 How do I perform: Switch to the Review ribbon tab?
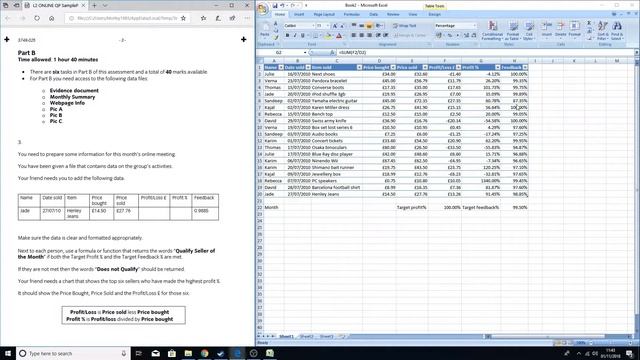393,14
